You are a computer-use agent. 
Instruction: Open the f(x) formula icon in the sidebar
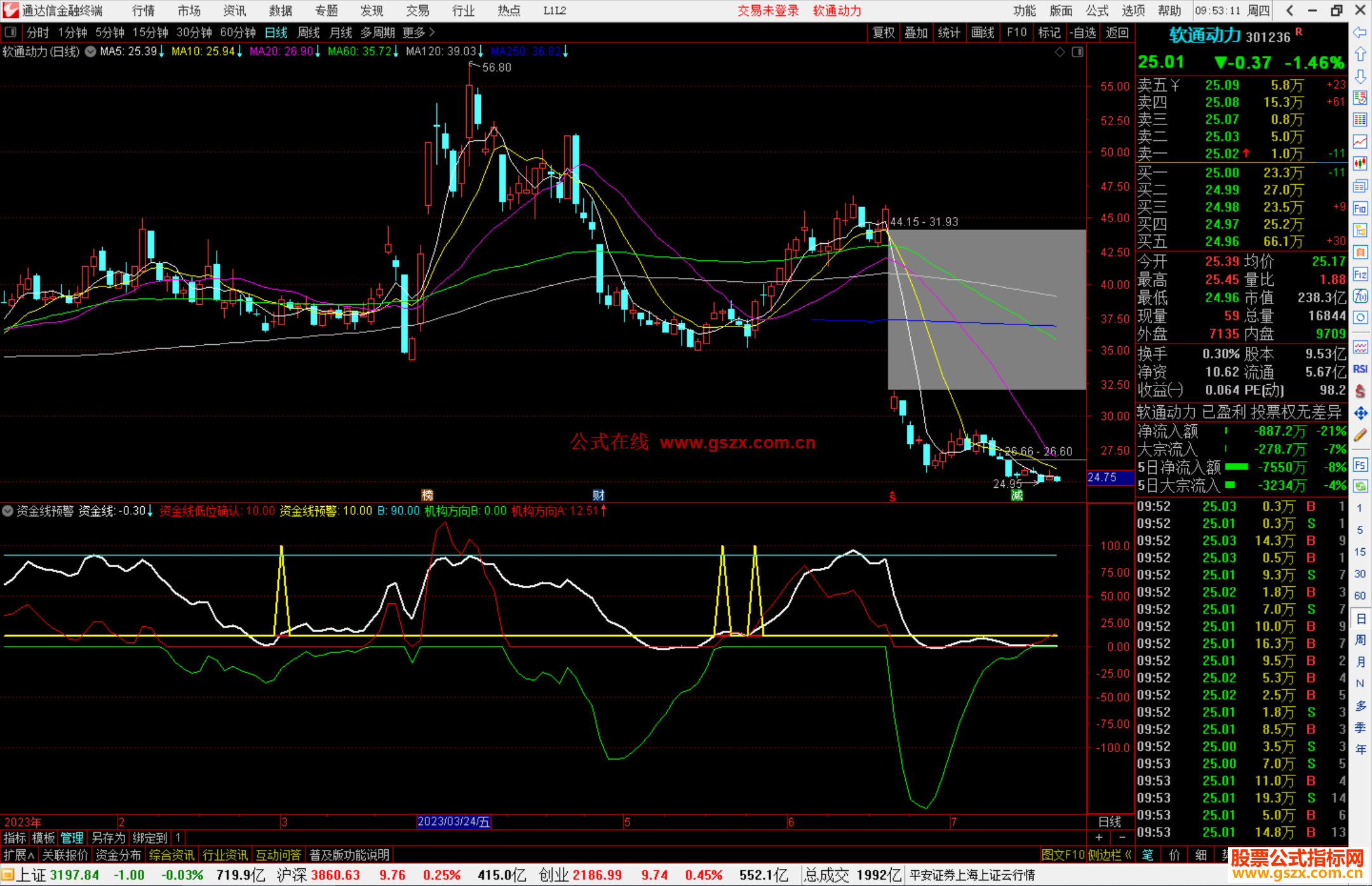point(1360,296)
